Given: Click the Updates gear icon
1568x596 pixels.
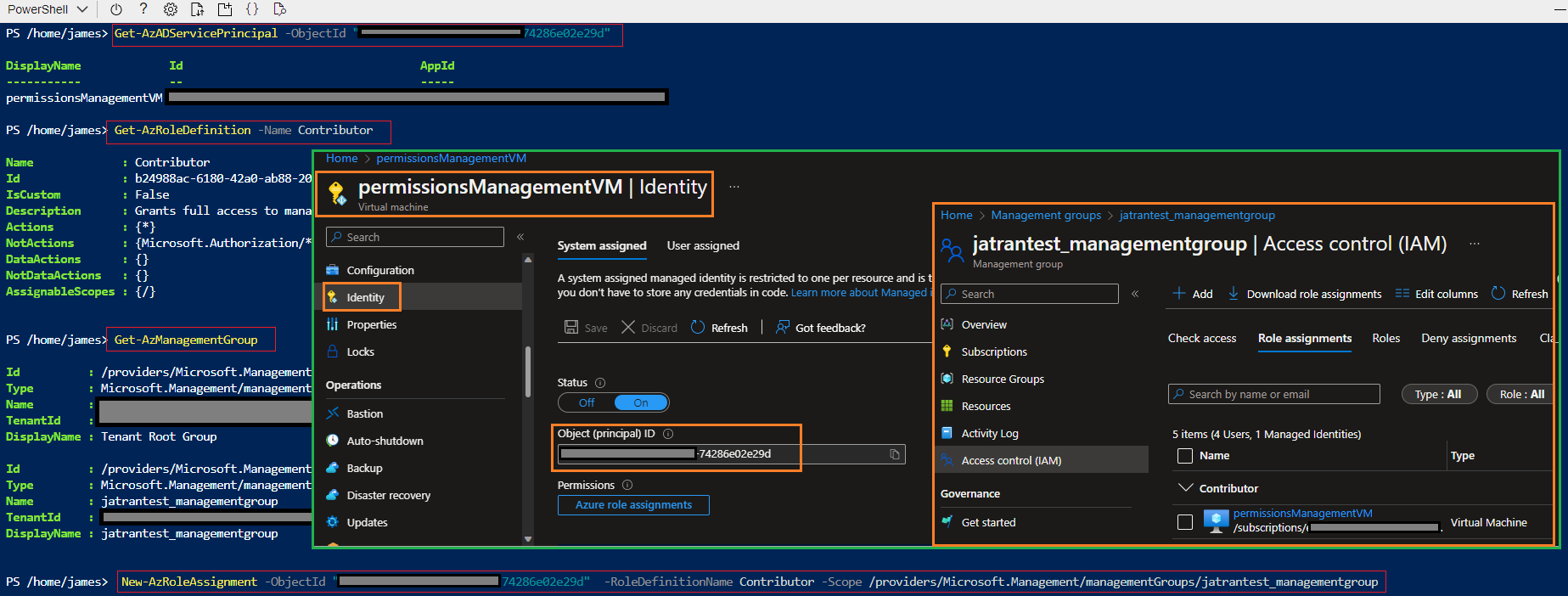Looking at the screenshot, I should (333, 522).
